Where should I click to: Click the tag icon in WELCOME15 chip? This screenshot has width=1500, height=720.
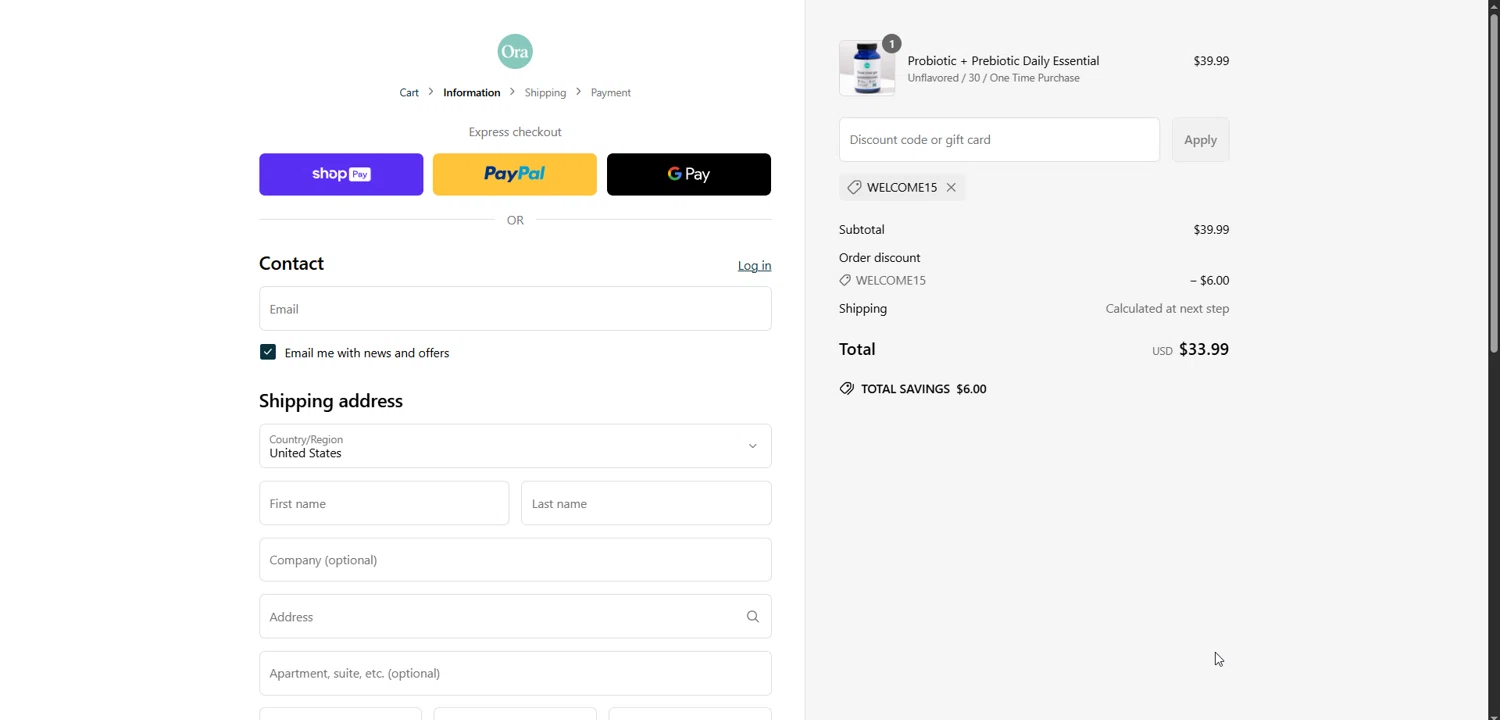(x=854, y=187)
